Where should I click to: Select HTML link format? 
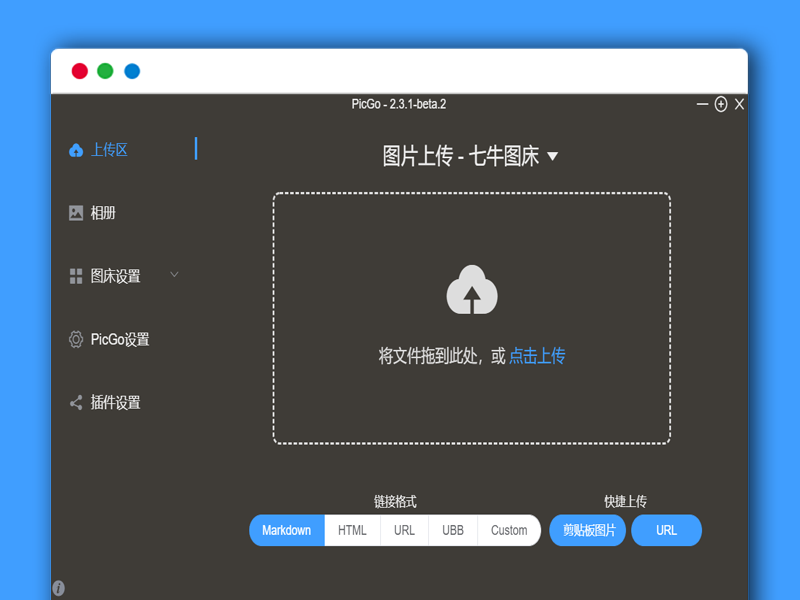point(352,530)
